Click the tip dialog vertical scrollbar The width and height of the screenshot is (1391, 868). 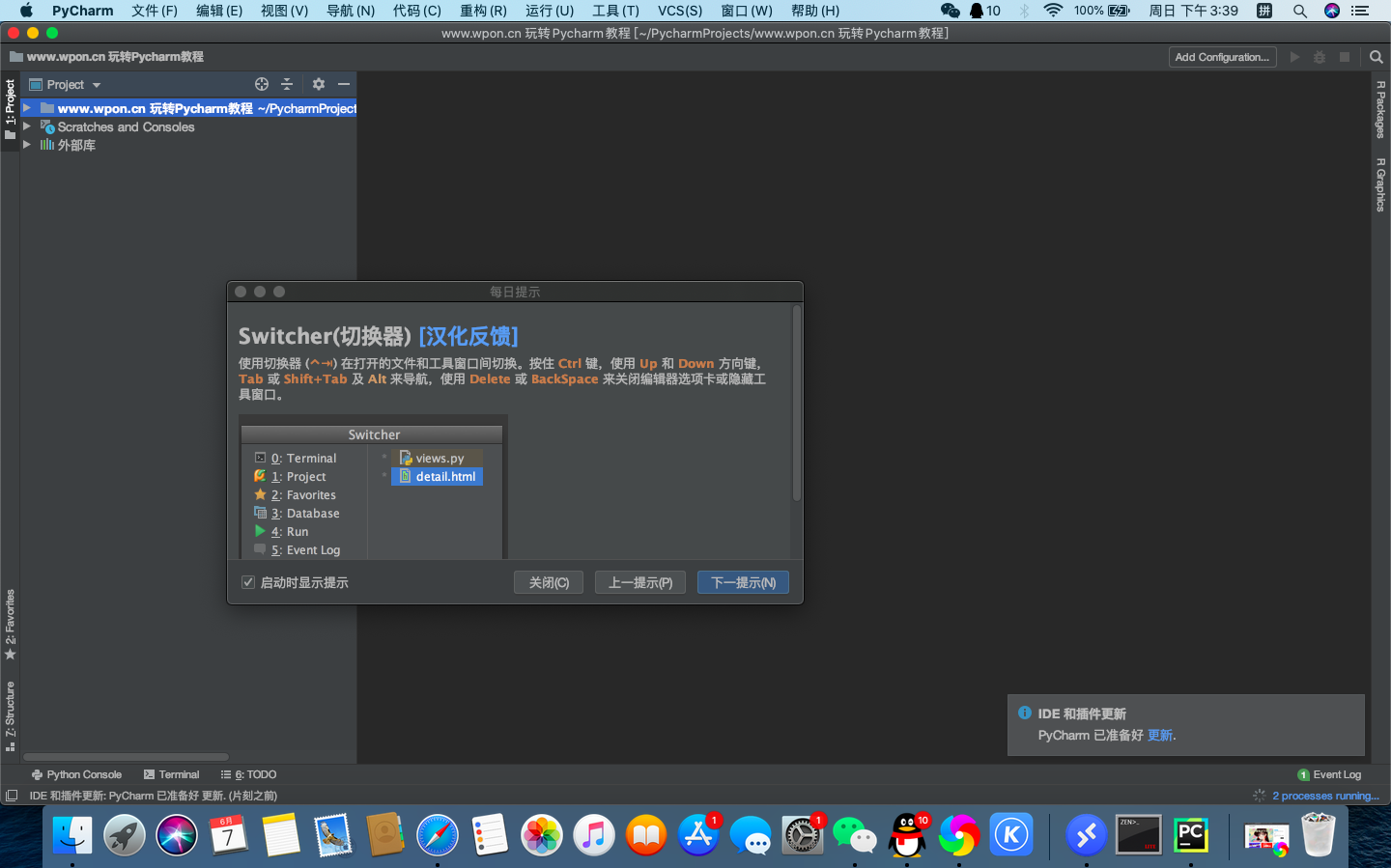click(797, 403)
